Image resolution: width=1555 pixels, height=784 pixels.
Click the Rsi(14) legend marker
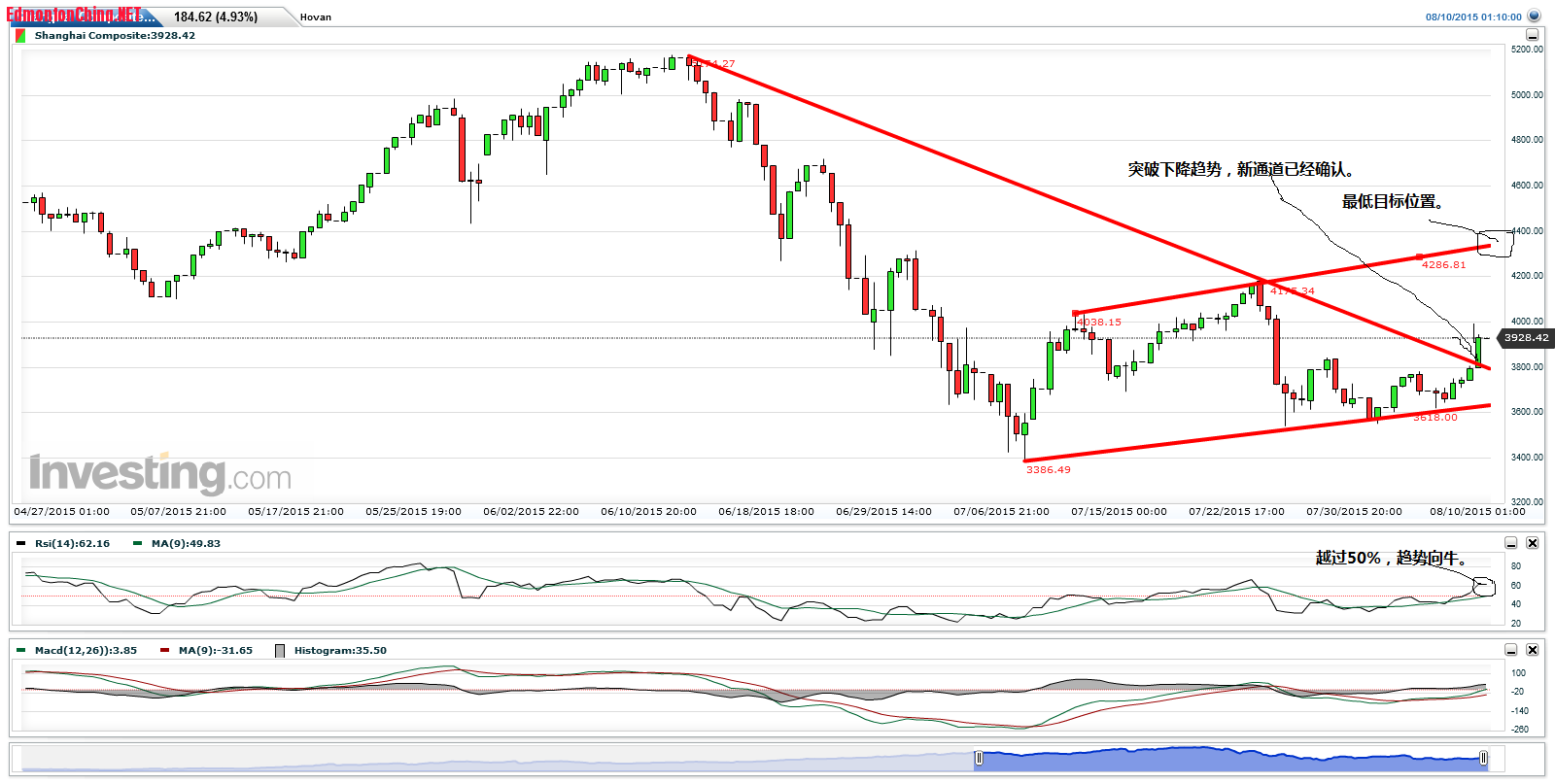(x=21, y=544)
